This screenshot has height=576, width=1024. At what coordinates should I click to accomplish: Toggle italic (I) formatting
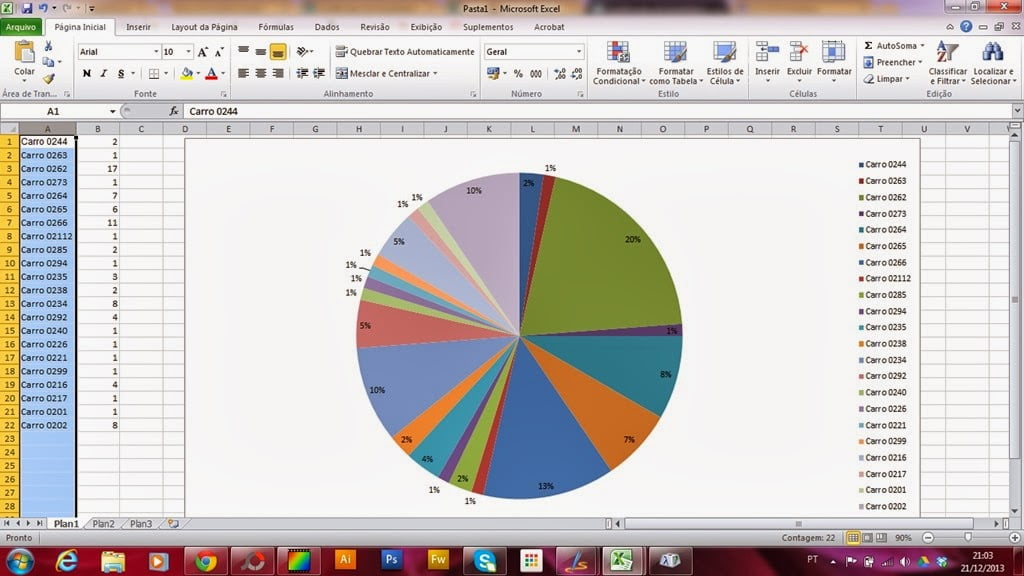pos(103,73)
